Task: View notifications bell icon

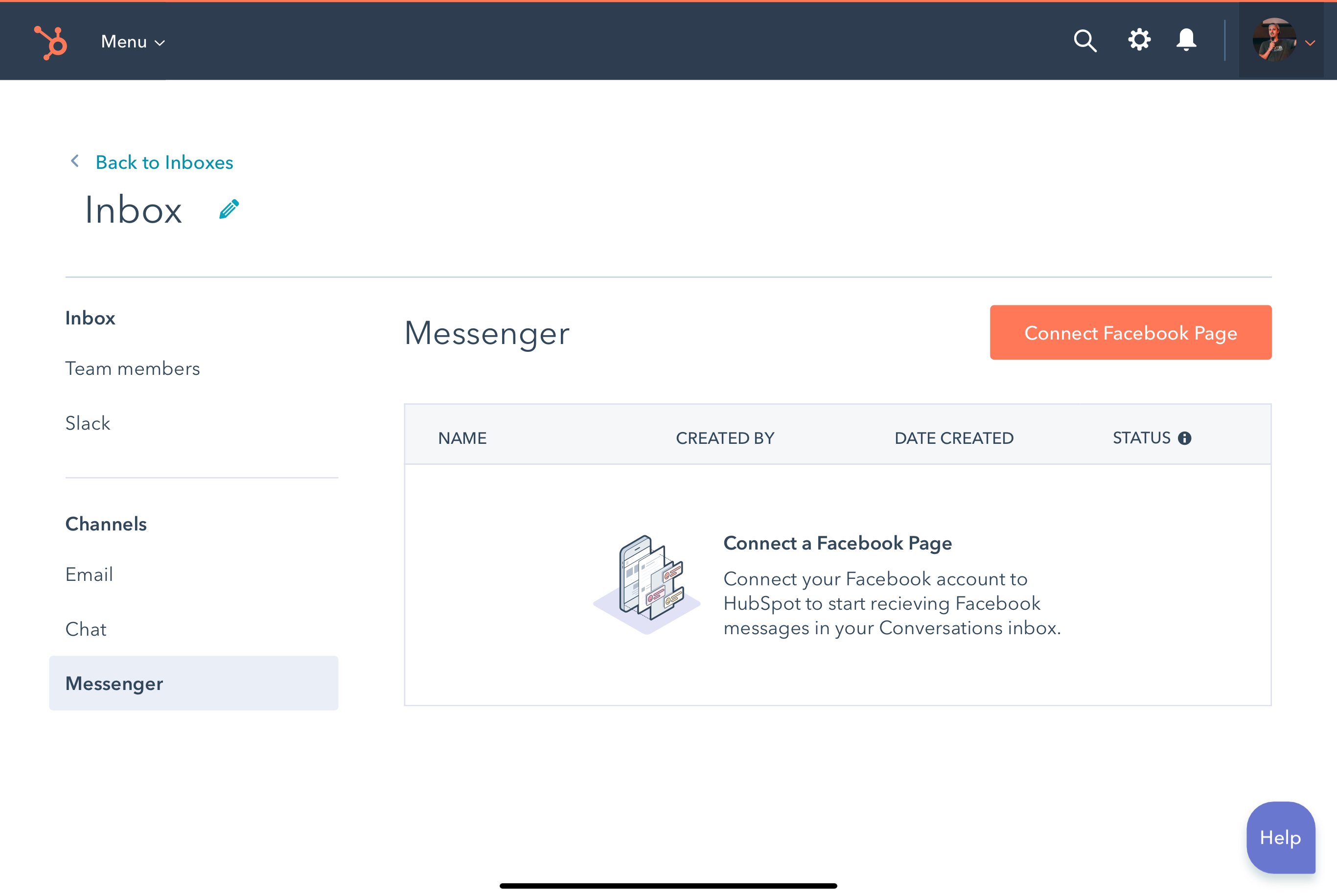Action: (1186, 40)
